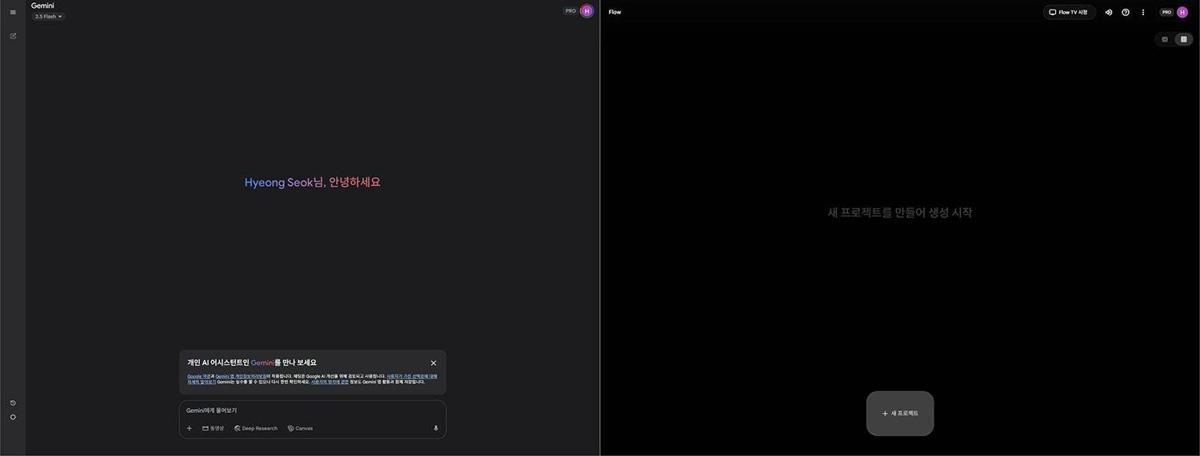The width and height of the screenshot is (1200, 456).
Task: Open the Gemini hamburger main menu
Action: click(13, 12)
